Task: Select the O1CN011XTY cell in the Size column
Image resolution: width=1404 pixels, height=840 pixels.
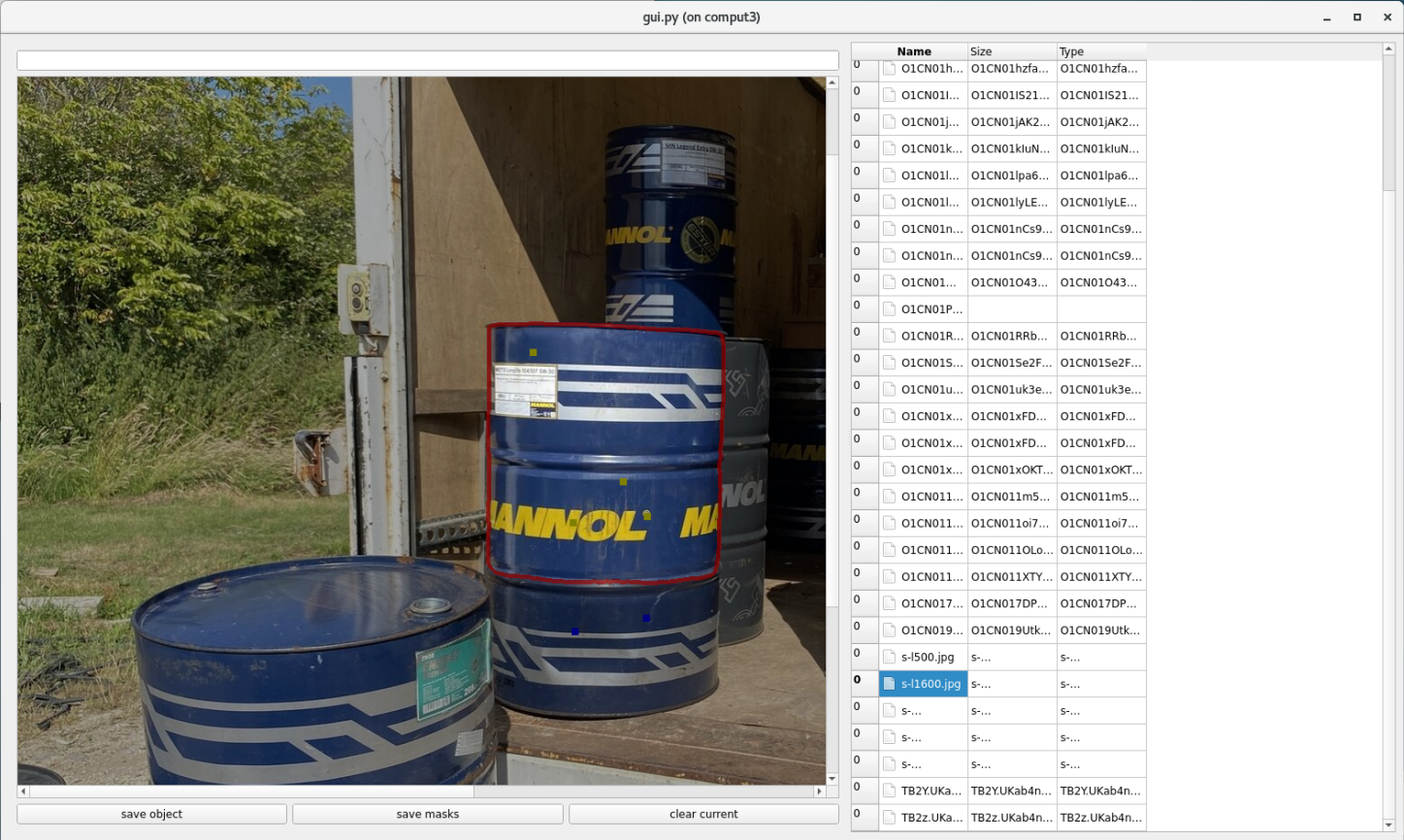Action: (x=1012, y=577)
